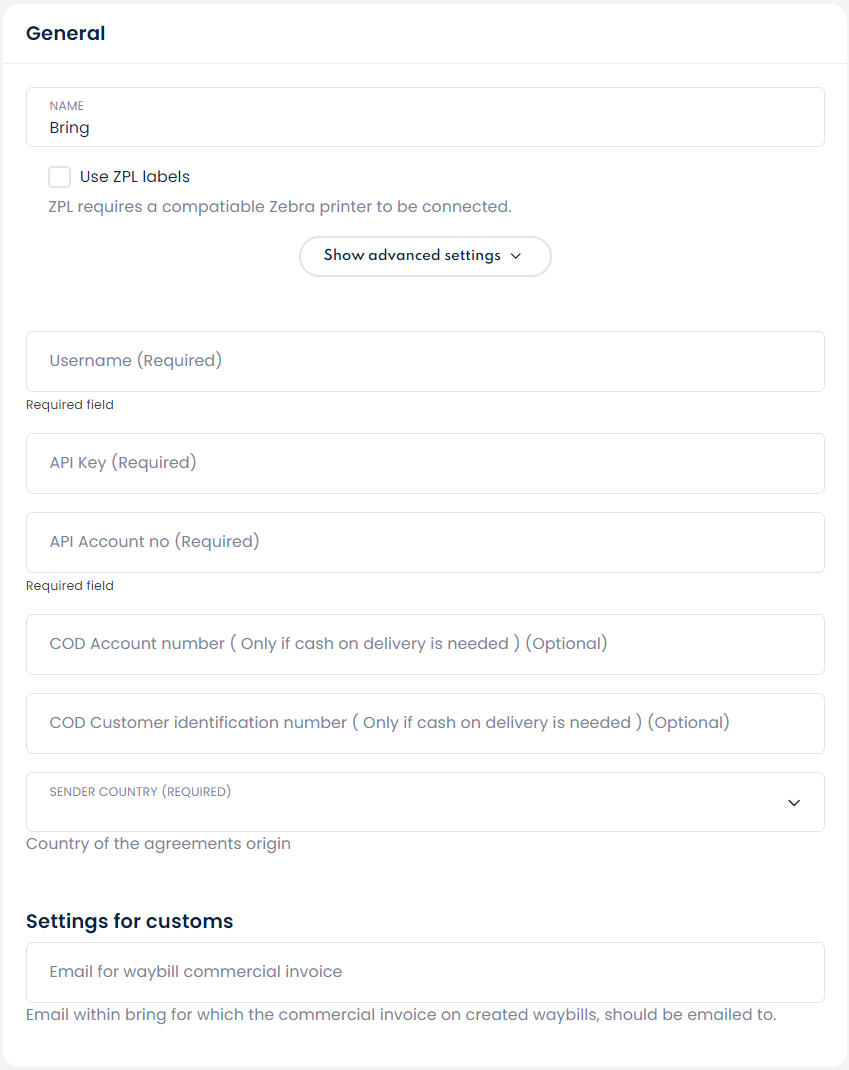Select COD Customer identification number field
The image size is (849, 1070).
pyautogui.click(x=425, y=723)
